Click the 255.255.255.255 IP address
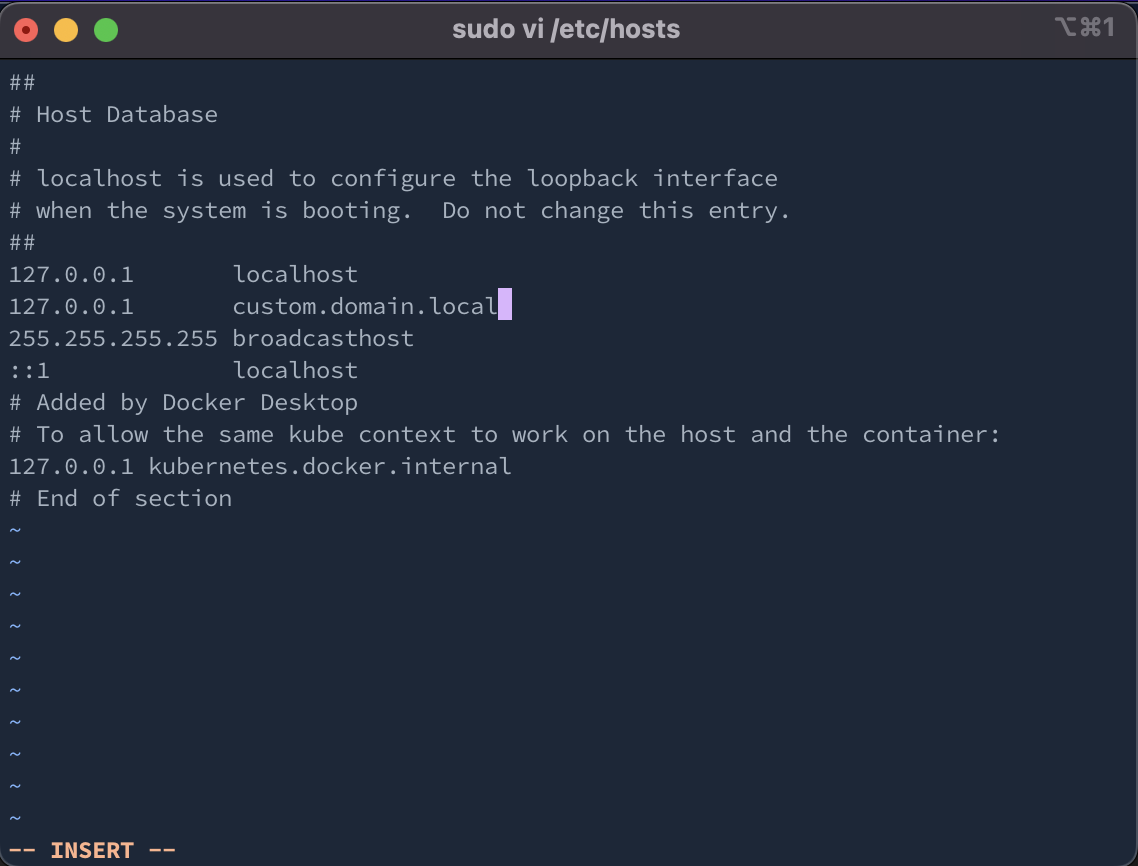 coord(113,339)
